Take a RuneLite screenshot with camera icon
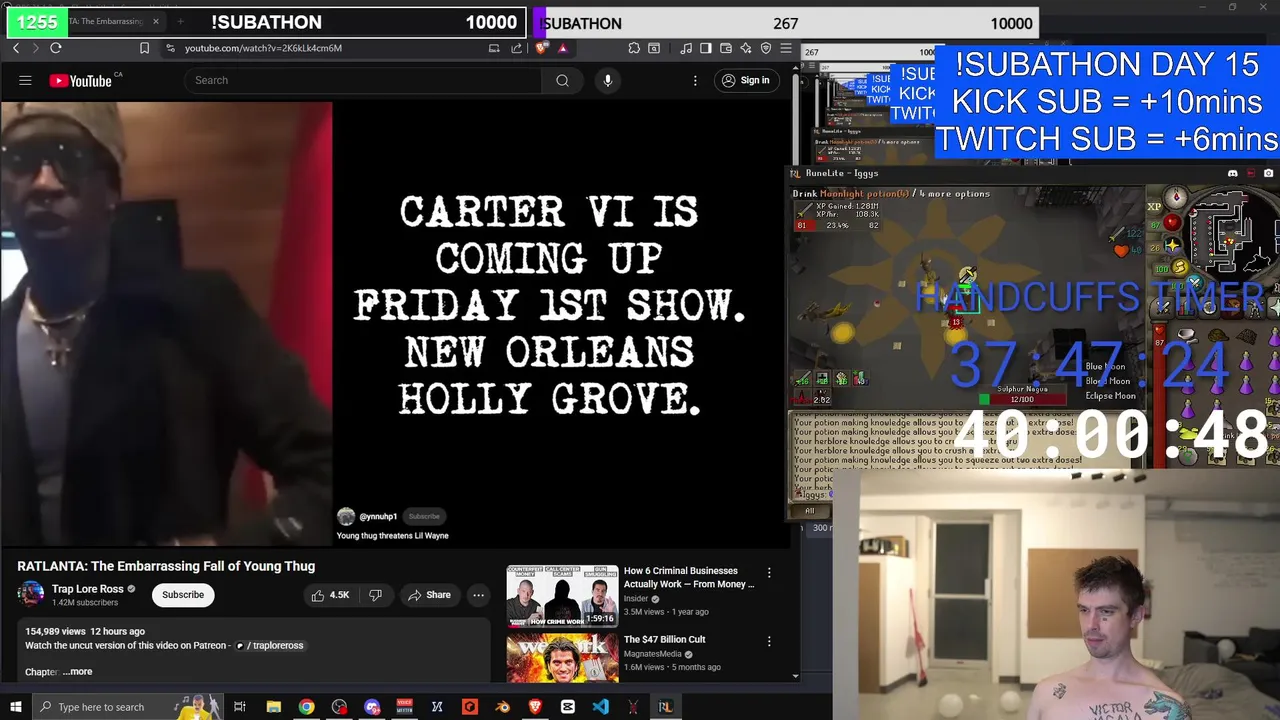Screen dimensions: 1280x720 tap(1268, 173)
